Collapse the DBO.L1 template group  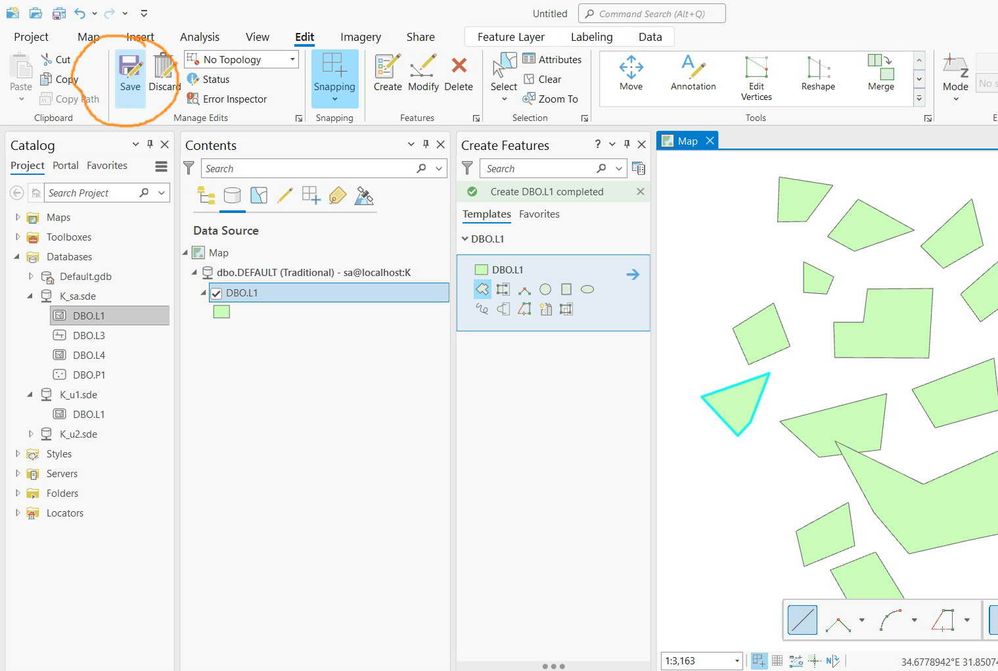tap(465, 239)
